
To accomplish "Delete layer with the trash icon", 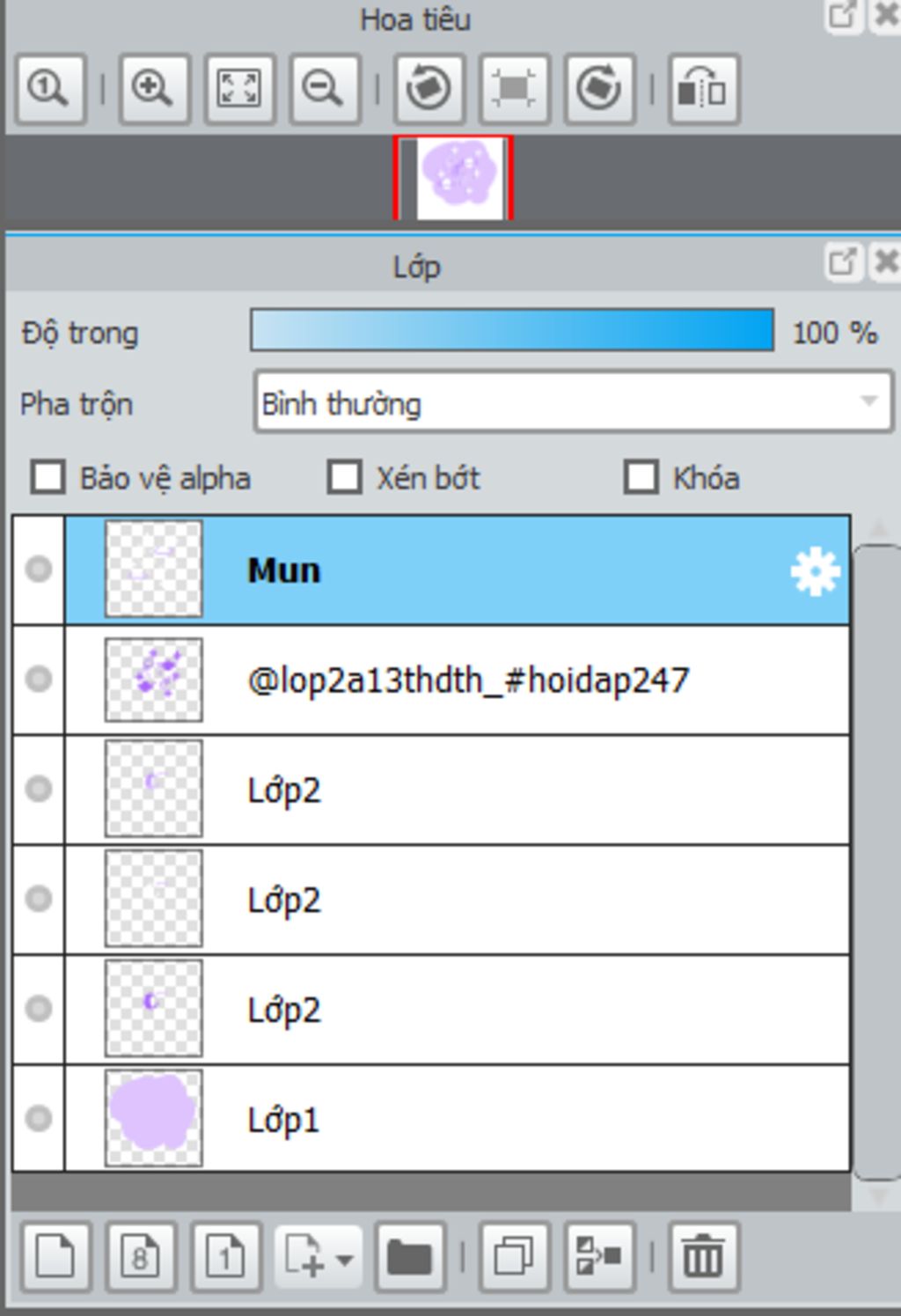I will click(704, 1256).
